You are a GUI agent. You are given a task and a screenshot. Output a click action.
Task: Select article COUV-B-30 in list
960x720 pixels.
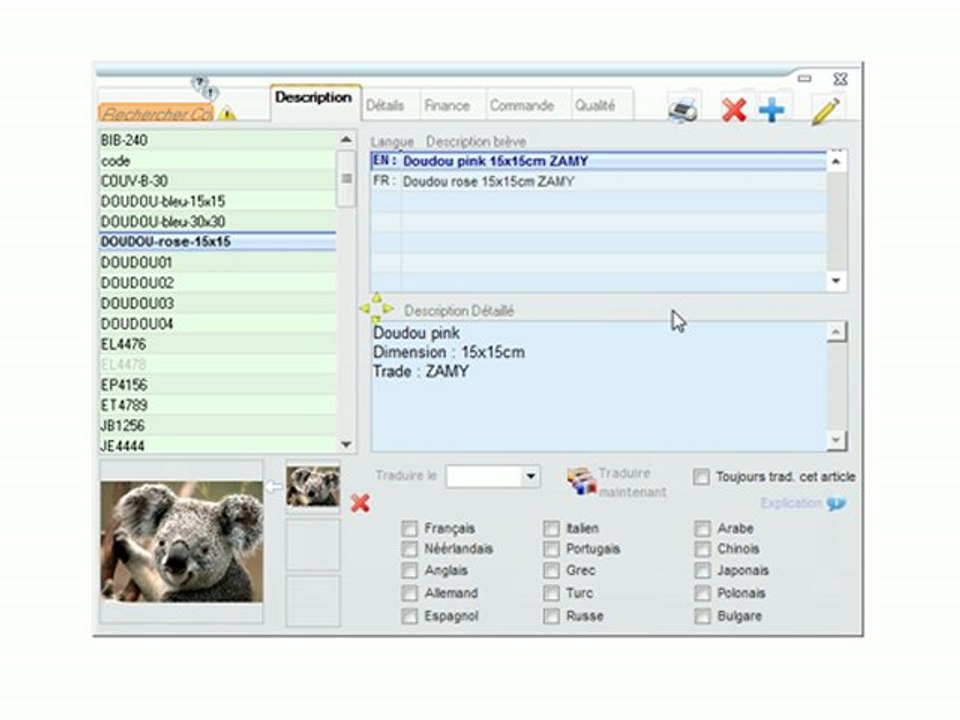217,181
